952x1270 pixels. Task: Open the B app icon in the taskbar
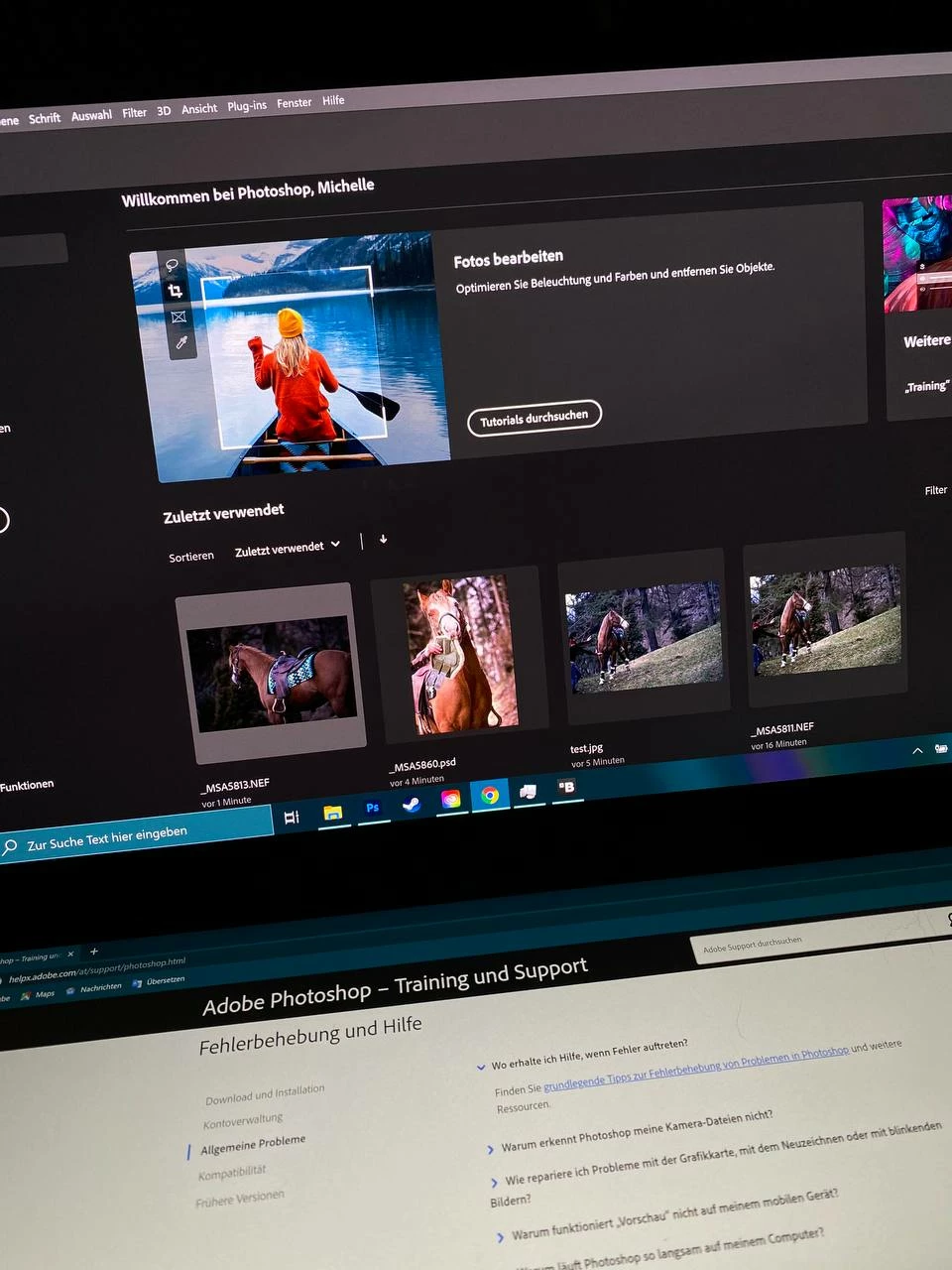coord(567,786)
